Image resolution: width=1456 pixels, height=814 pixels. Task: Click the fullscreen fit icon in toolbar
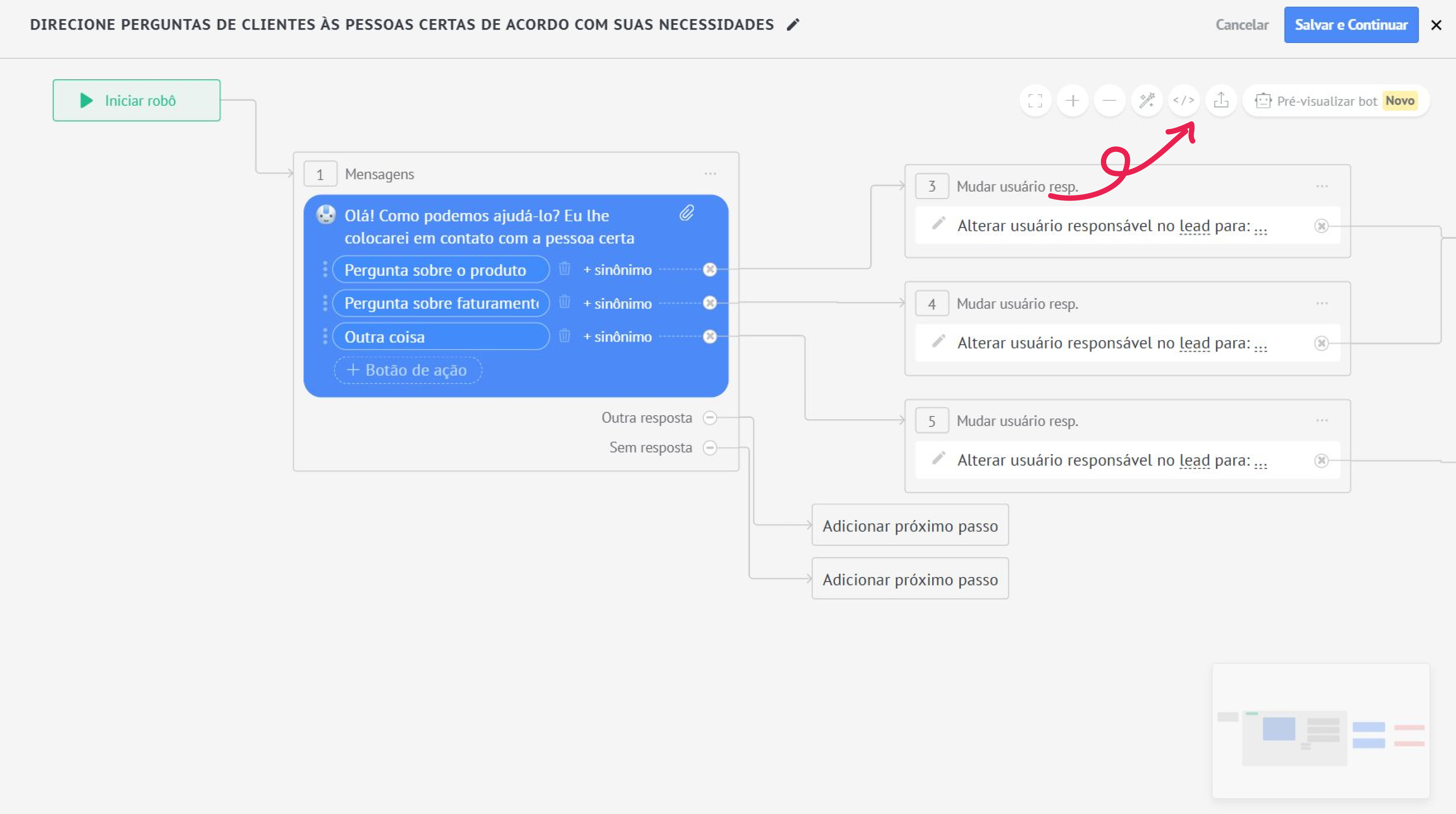pyautogui.click(x=1035, y=101)
